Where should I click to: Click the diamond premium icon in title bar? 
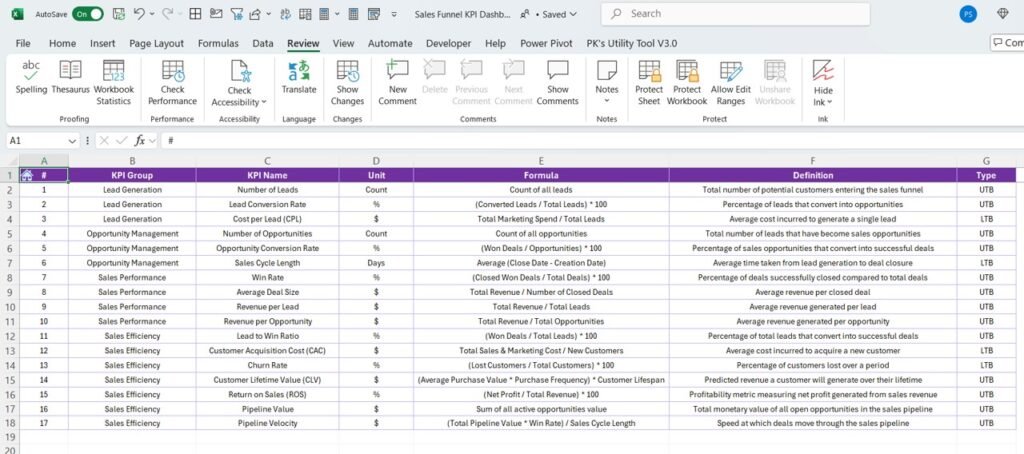coord(1004,14)
